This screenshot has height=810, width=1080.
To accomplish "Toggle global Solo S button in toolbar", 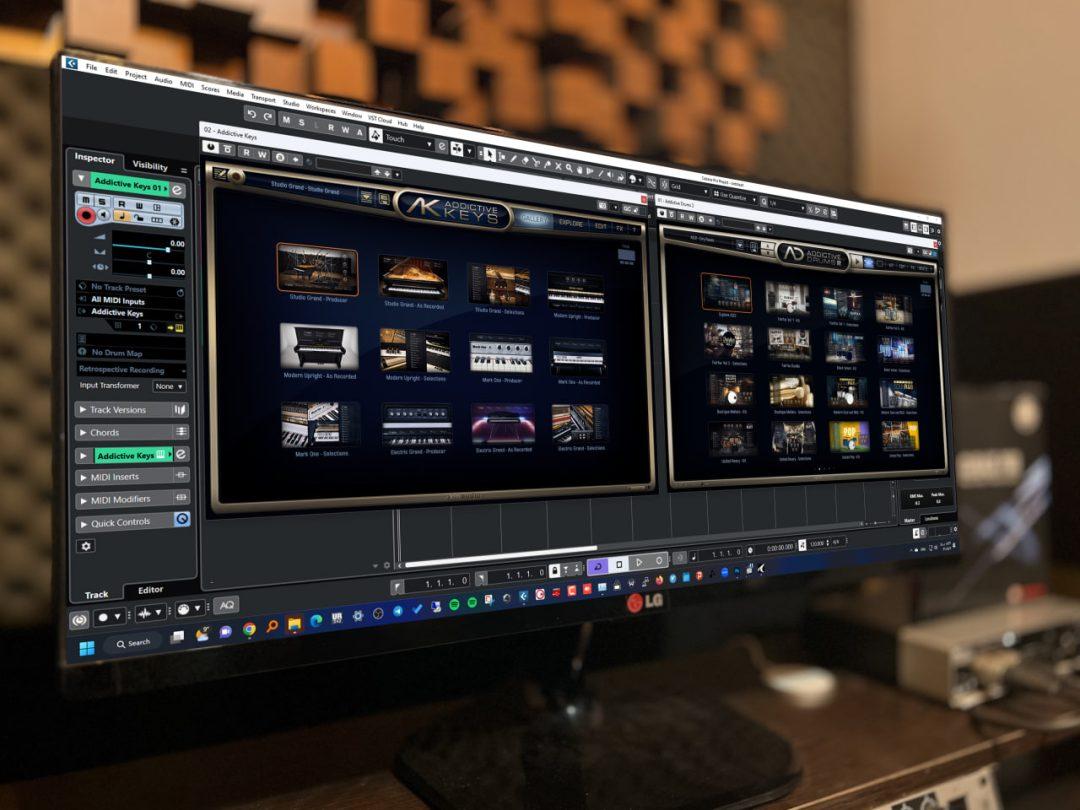I will coord(302,123).
